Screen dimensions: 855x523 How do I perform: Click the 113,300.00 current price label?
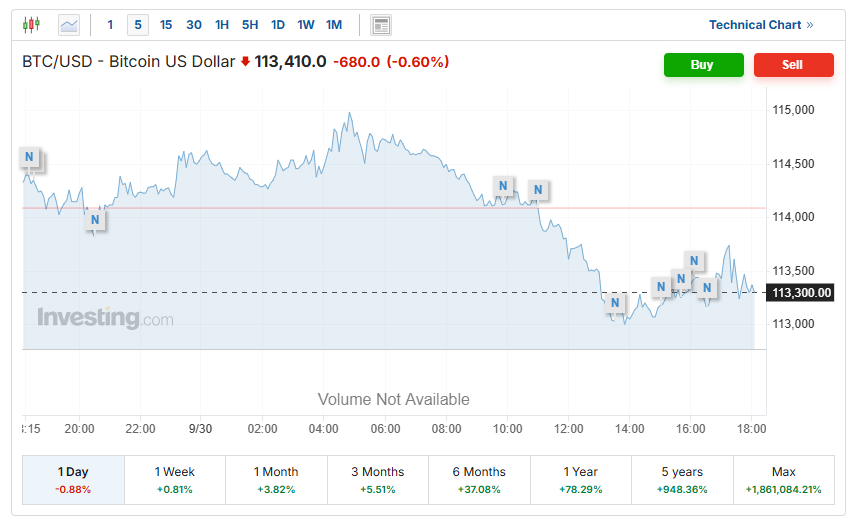tap(801, 292)
